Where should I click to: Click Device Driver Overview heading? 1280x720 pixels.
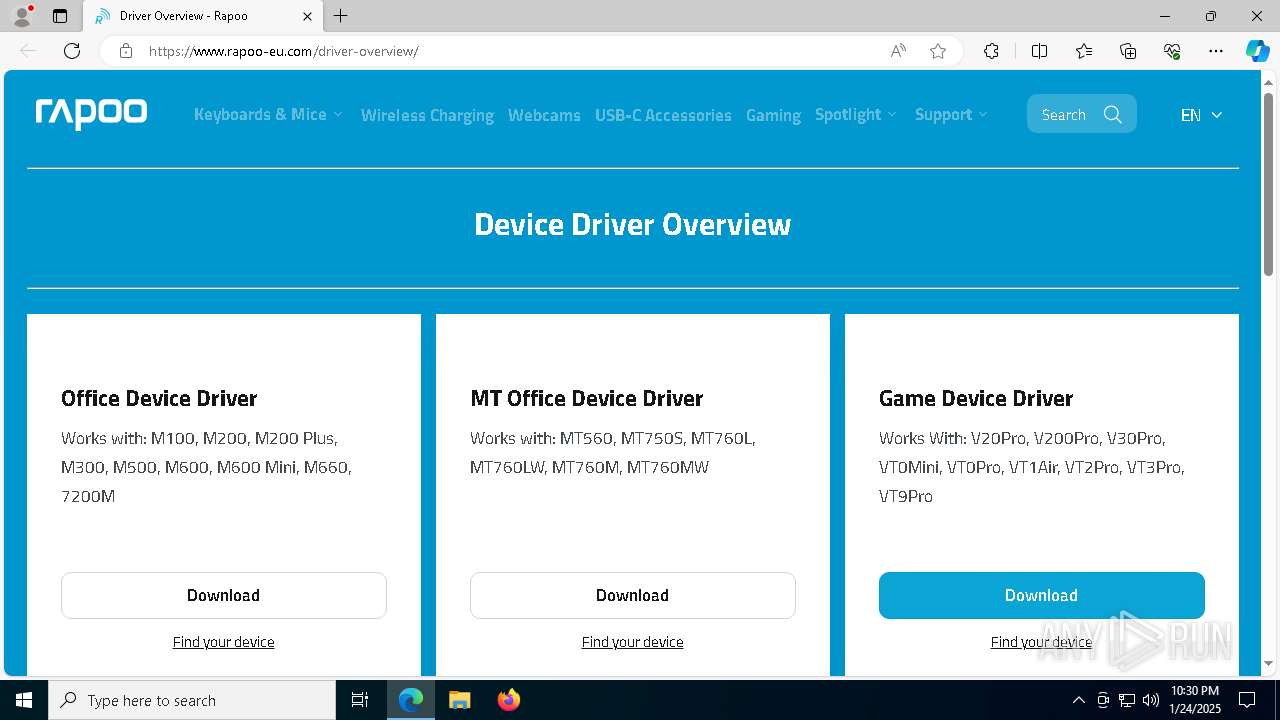[x=633, y=224]
